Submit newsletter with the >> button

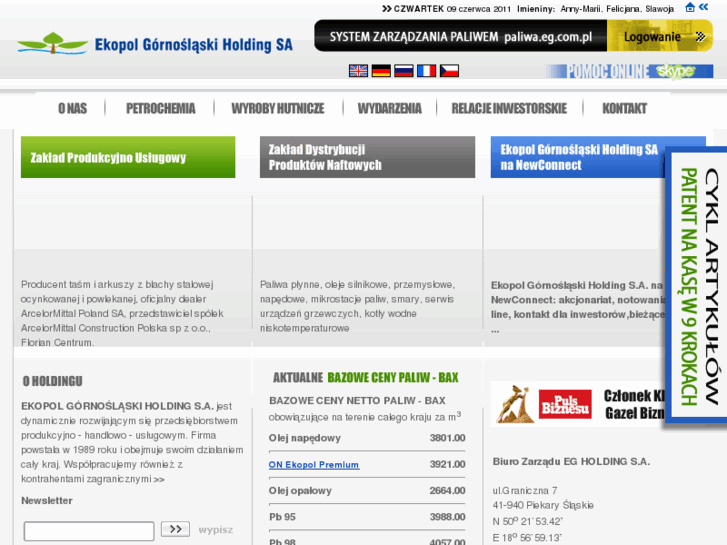coord(175,529)
